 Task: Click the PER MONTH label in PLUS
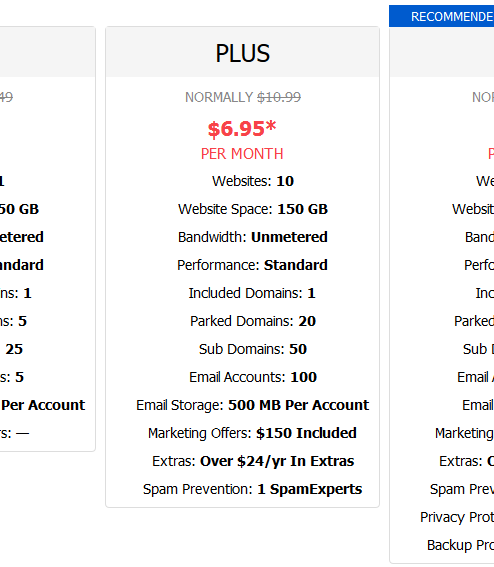[242, 154]
